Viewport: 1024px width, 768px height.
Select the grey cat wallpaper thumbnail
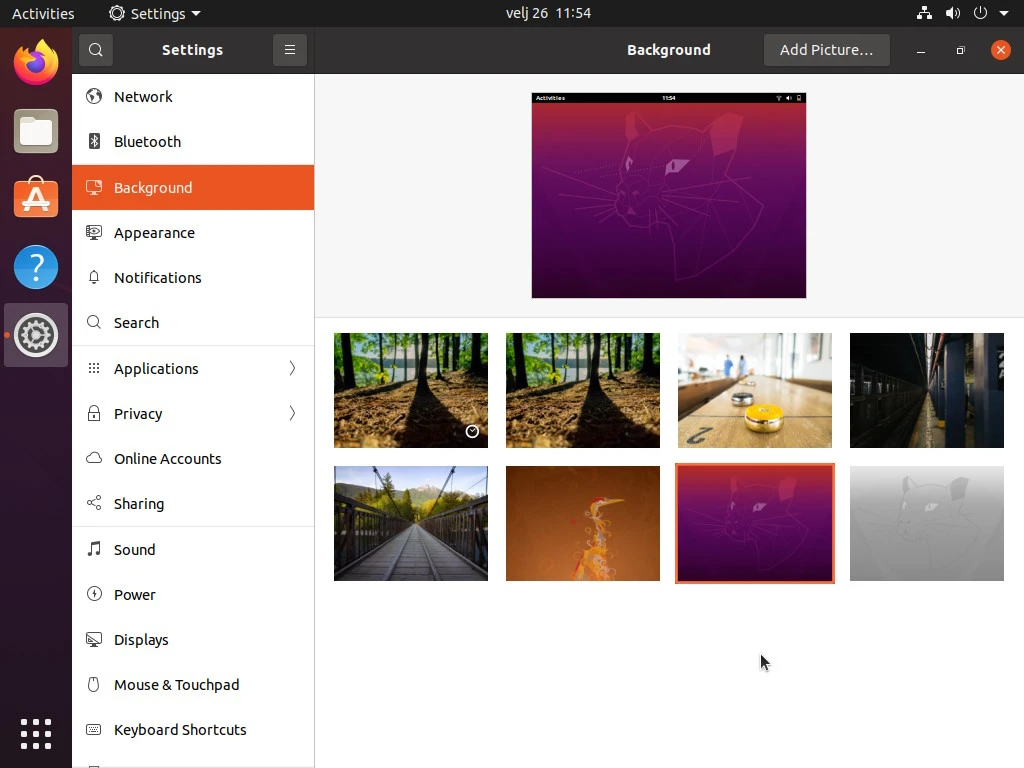(926, 523)
